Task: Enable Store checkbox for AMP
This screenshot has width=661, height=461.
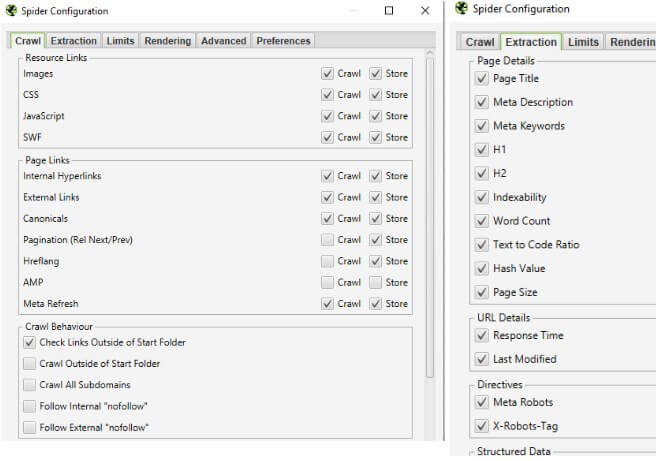Action: (376, 282)
